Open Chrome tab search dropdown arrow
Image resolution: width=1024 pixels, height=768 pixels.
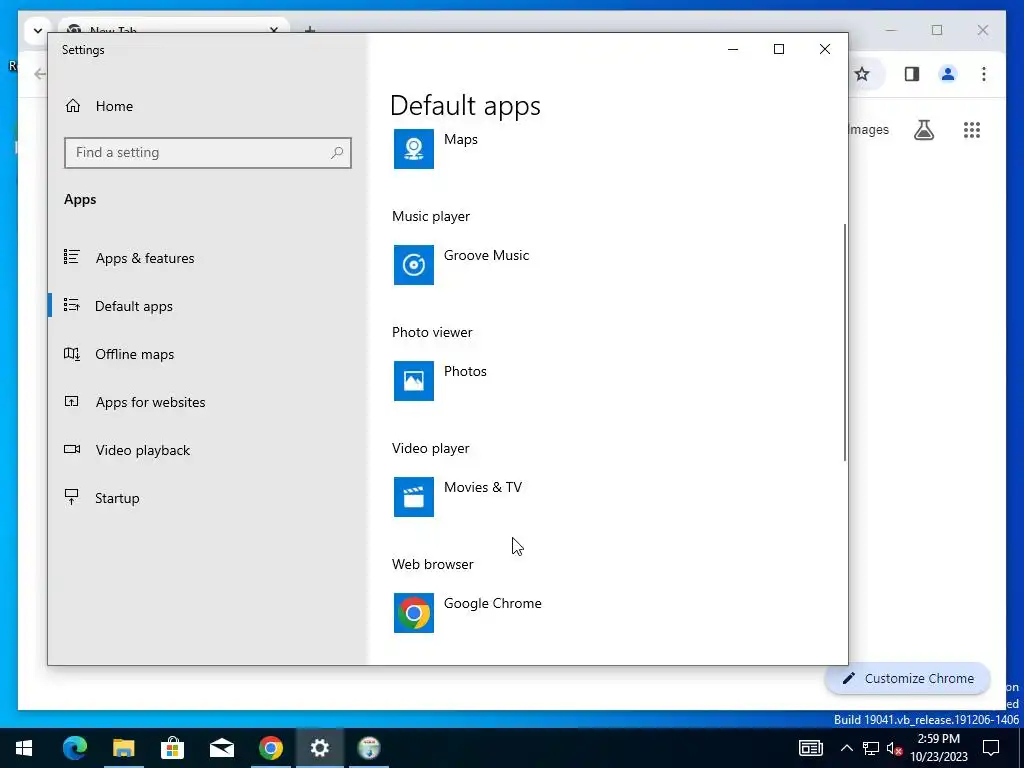click(37, 31)
